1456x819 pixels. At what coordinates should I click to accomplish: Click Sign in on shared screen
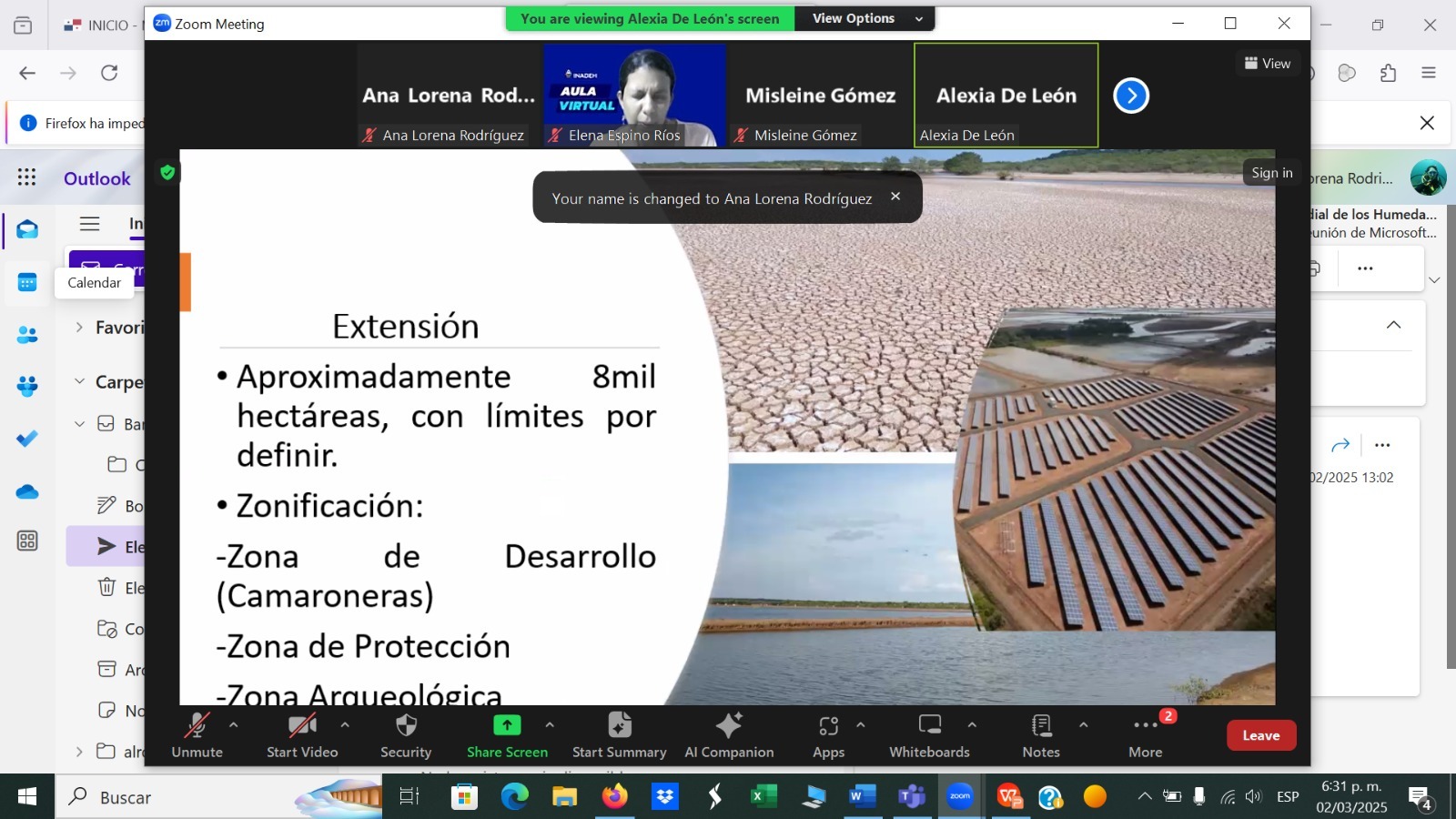(x=1271, y=173)
